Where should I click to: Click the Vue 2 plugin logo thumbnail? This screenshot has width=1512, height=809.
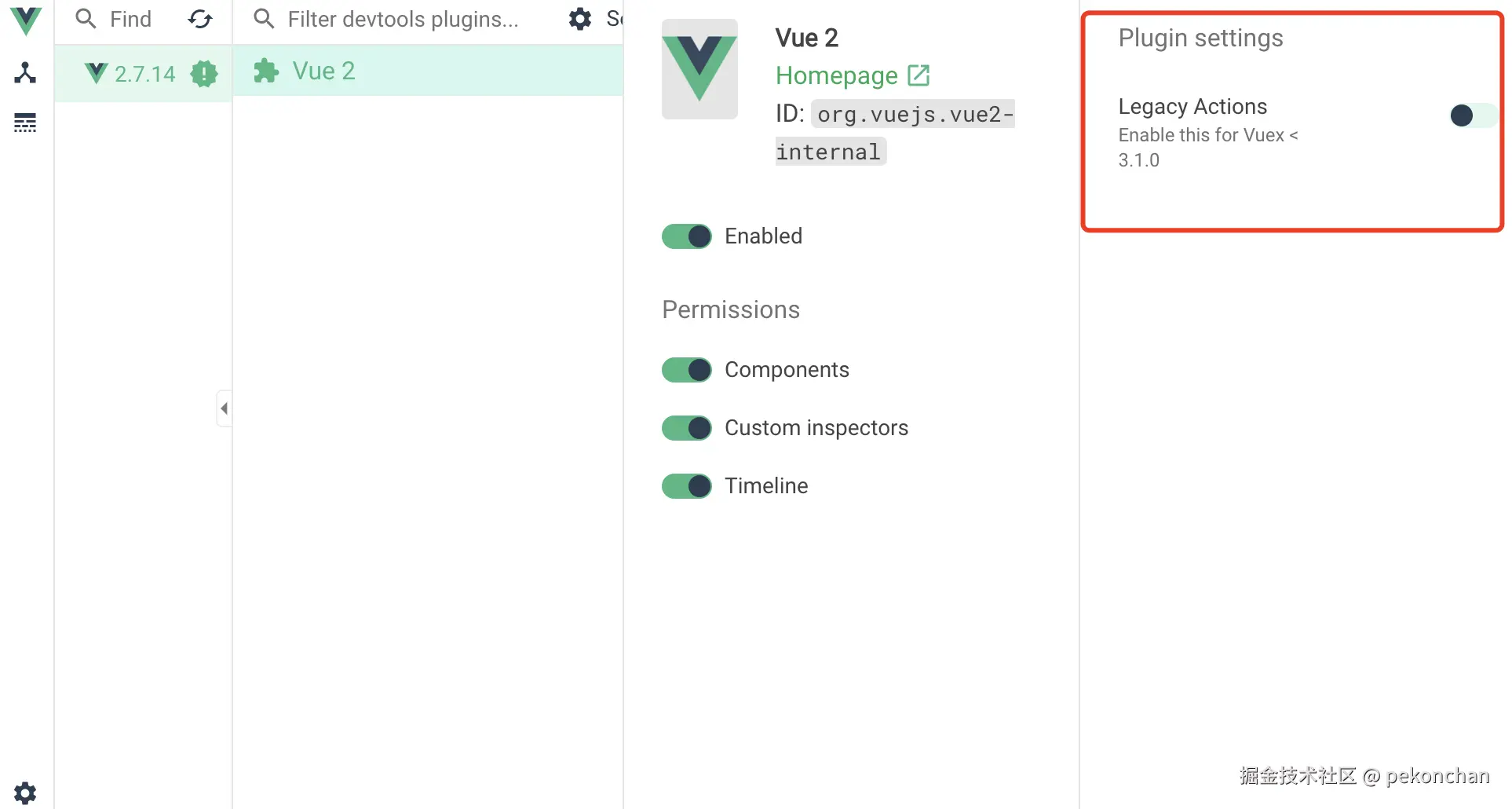tap(699, 70)
